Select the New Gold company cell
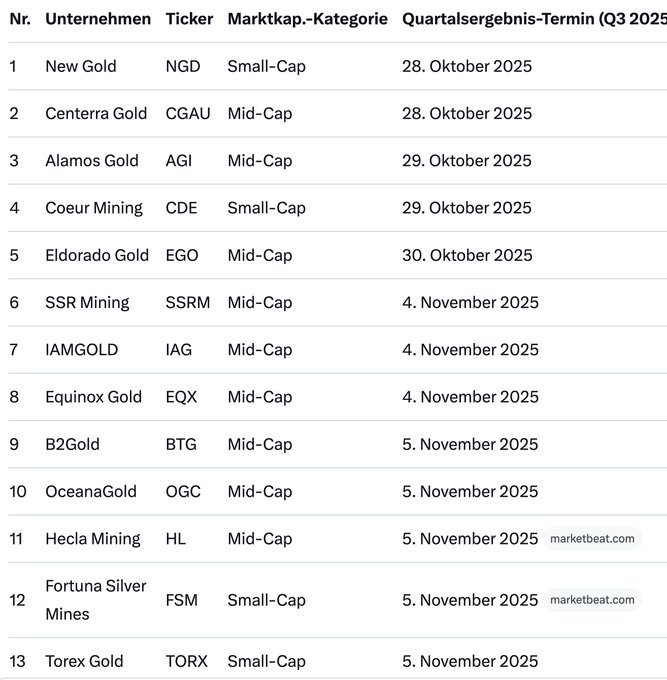 81,66
